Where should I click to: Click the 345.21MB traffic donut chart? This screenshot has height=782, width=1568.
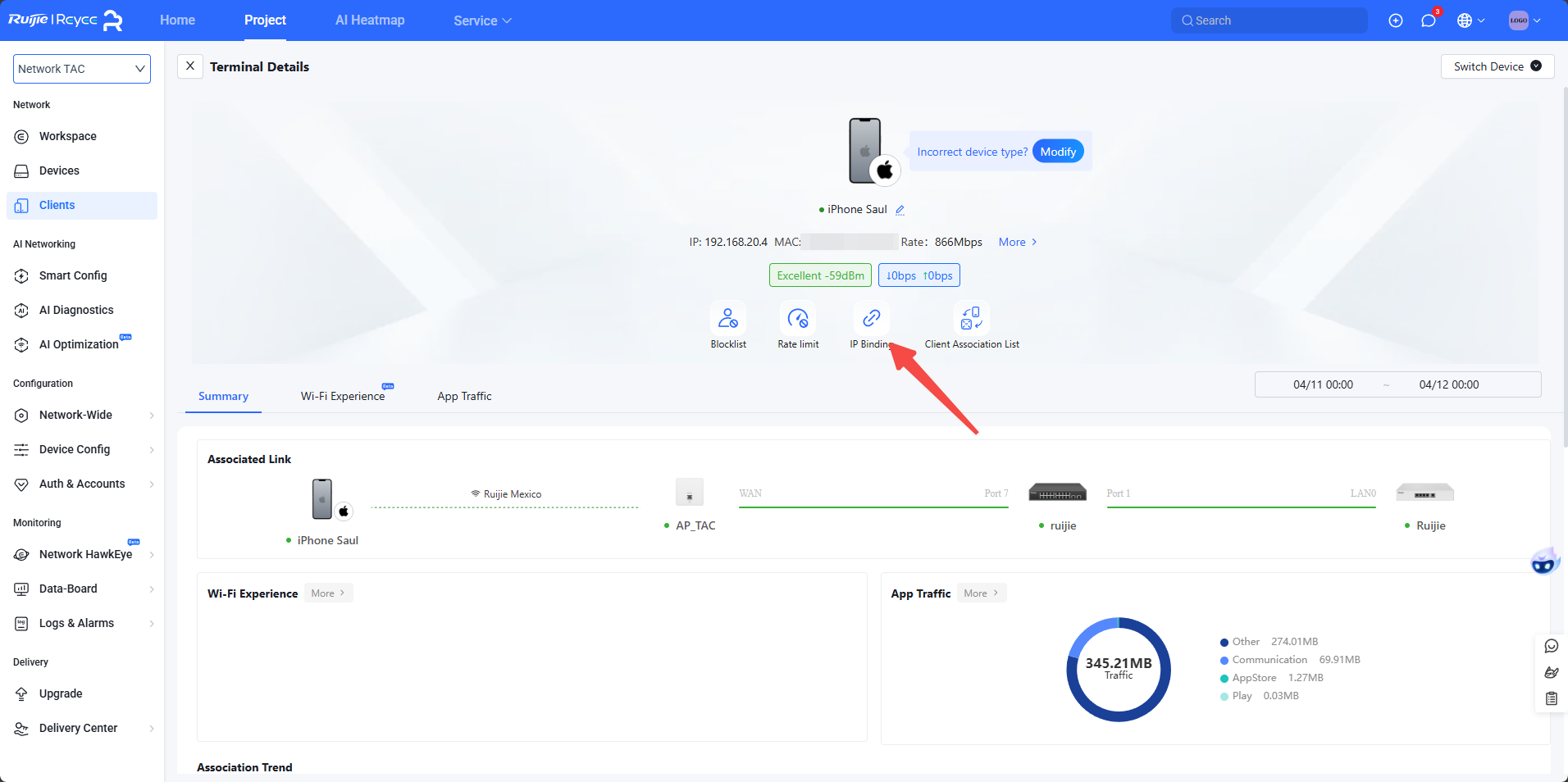(1119, 670)
